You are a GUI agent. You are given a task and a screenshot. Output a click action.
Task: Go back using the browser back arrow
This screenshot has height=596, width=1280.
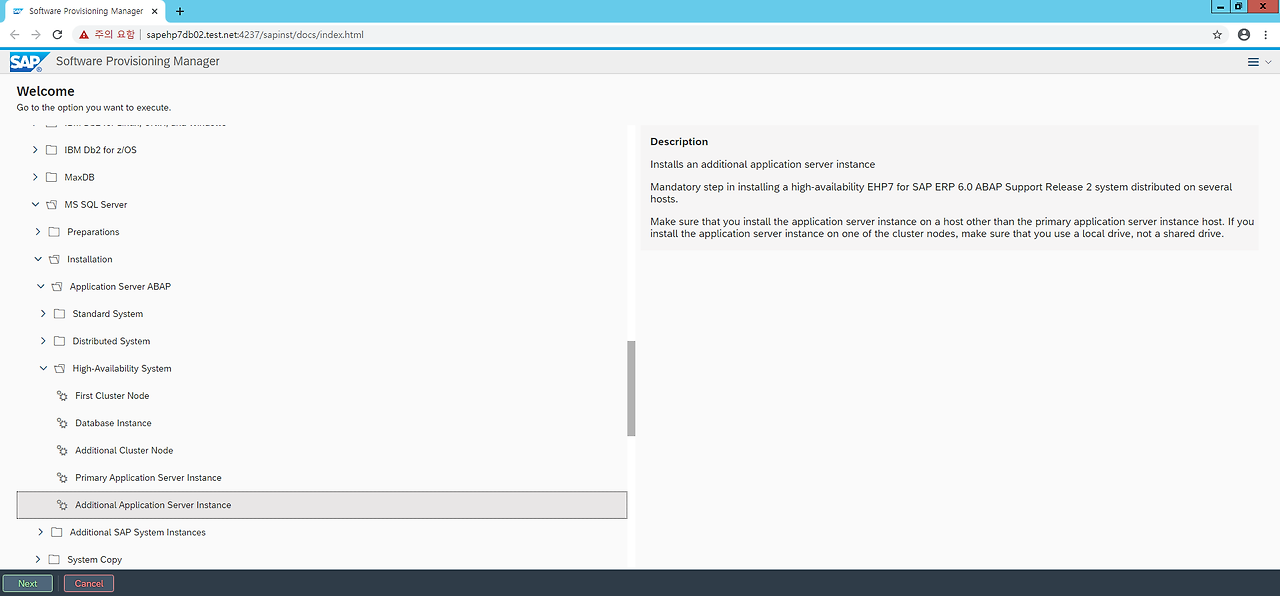[x=14, y=34]
